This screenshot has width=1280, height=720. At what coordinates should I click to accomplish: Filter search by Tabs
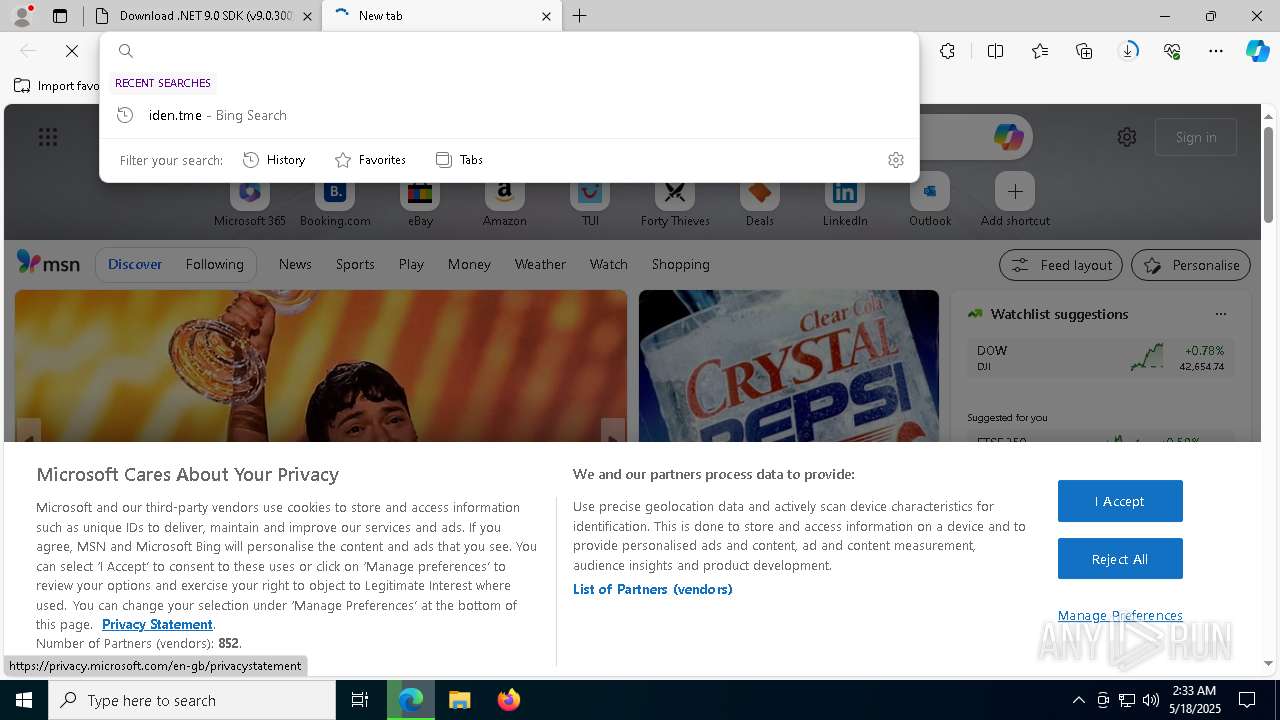tap(459, 160)
